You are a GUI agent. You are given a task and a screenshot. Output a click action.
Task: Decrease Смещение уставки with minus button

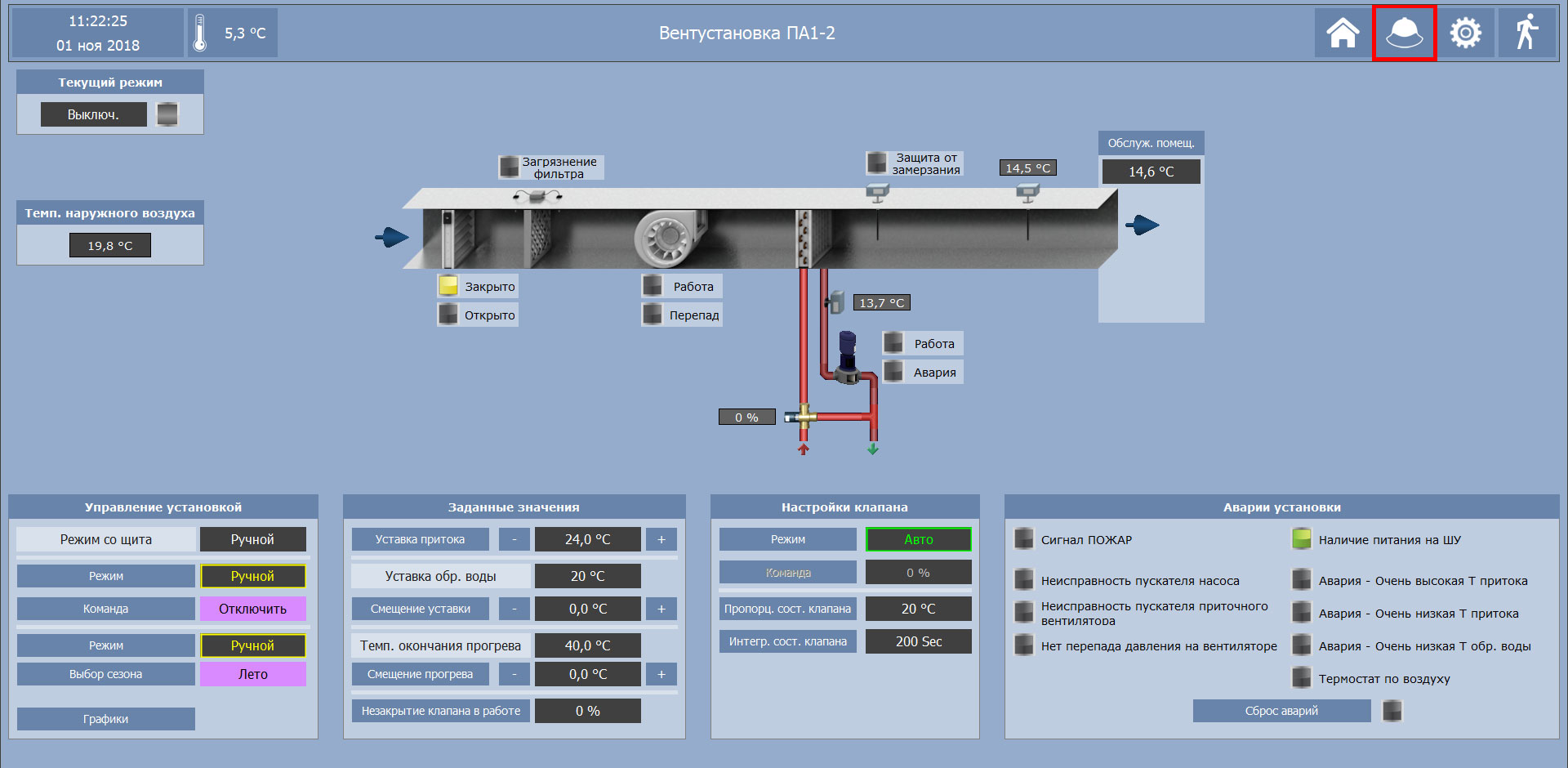pyautogui.click(x=514, y=609)
